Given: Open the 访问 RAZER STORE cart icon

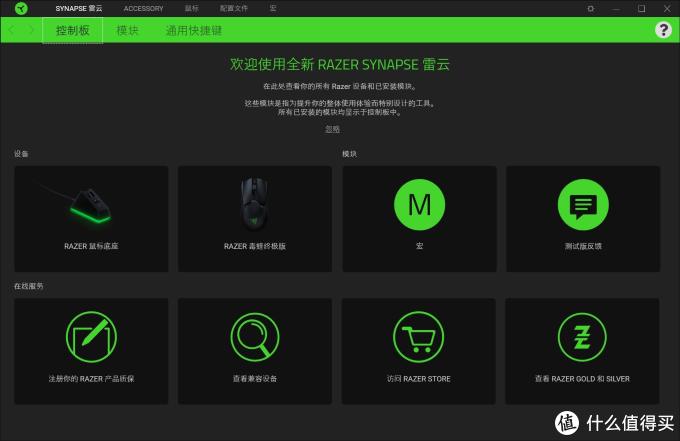Looking at the screenshot, I should point(418,337).
